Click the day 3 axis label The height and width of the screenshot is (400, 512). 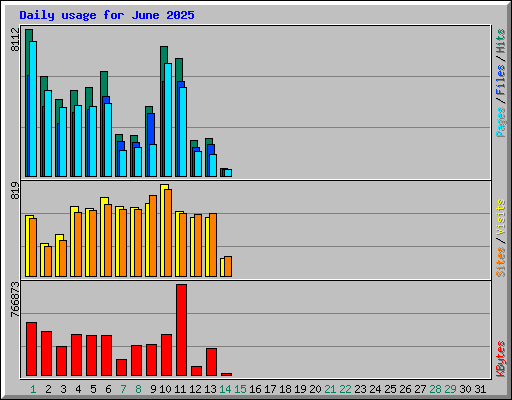point(63,389)
